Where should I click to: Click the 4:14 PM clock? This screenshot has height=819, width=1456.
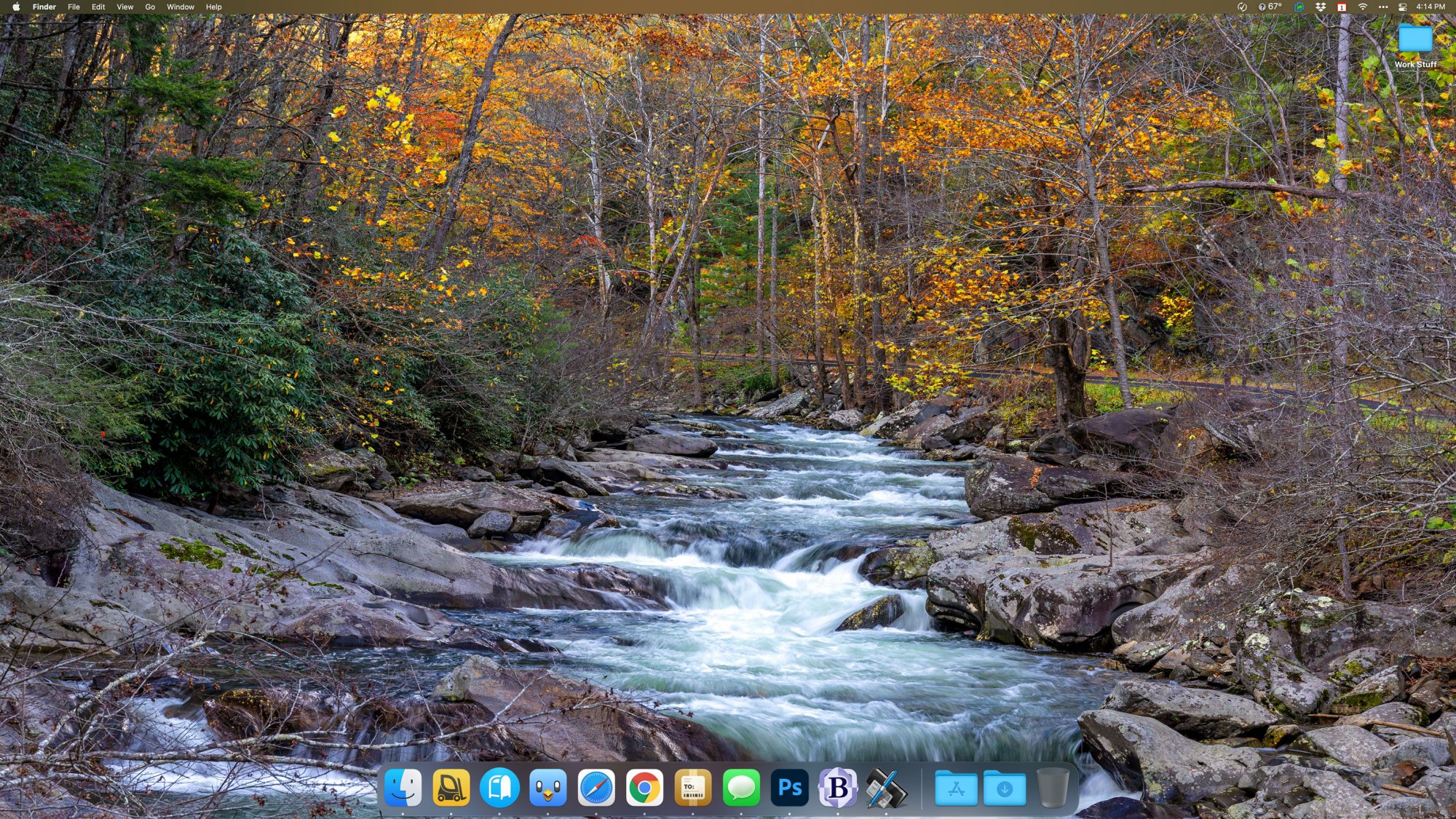click(1430, 7)
